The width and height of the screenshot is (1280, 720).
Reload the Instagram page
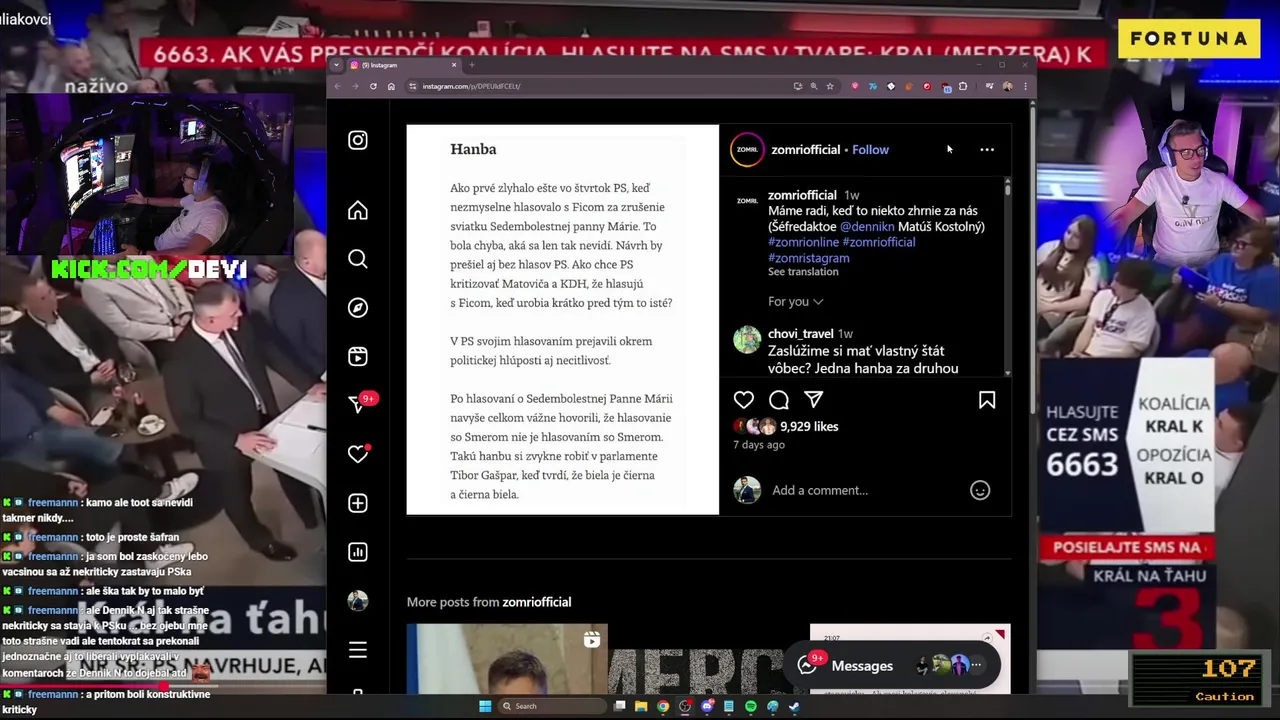(373, 86)
